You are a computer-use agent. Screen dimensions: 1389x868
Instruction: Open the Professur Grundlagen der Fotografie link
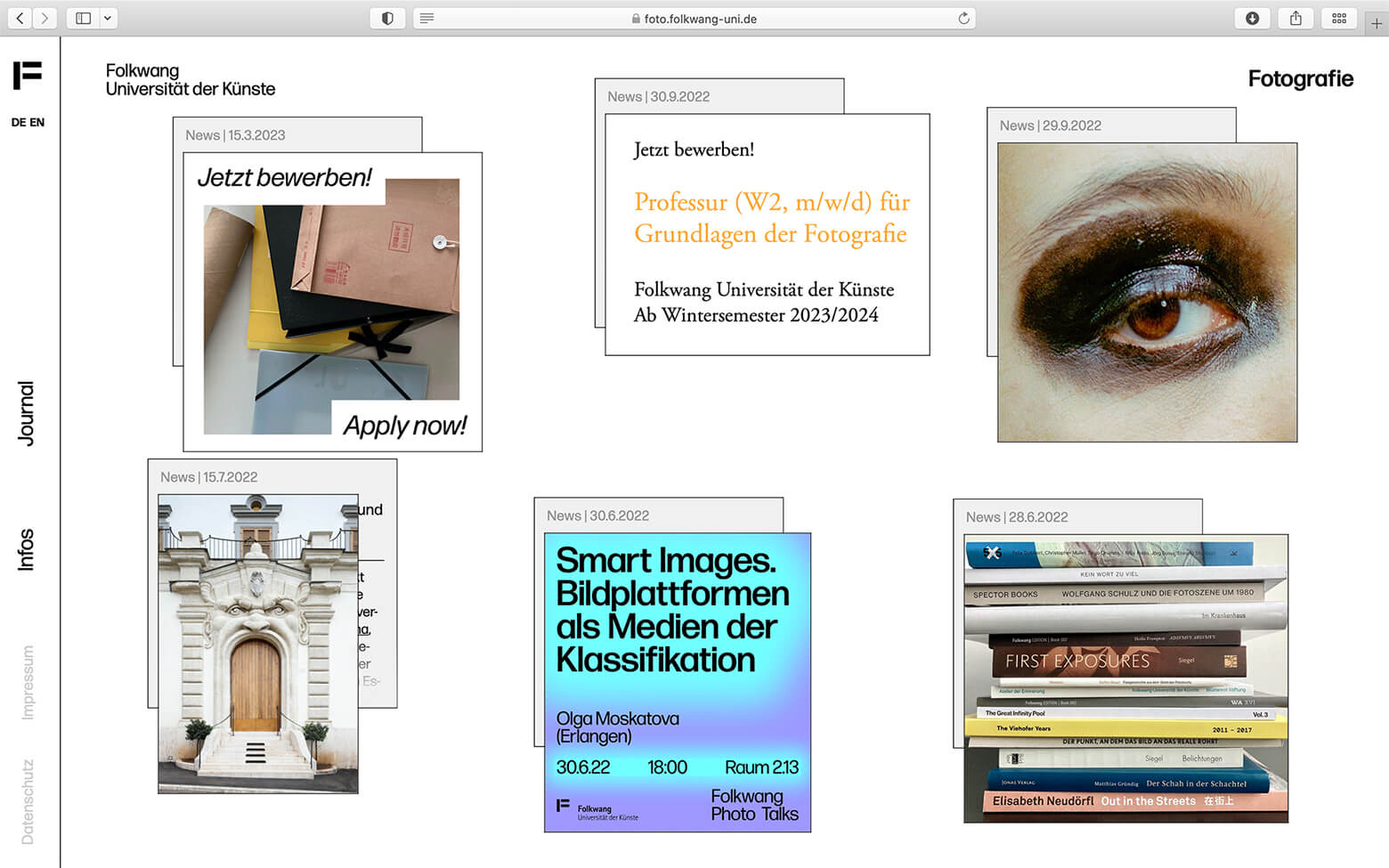[771, 218]
